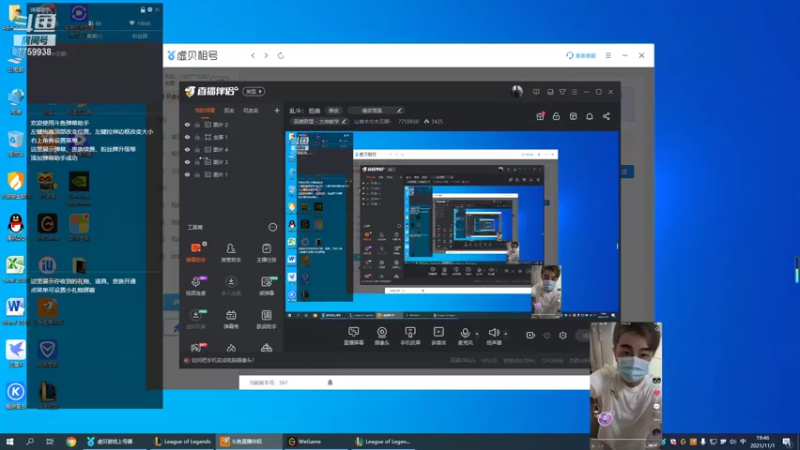Toggle visibility of 图片 1 source
The width and height of the screenshot is (800, 450).
[187, 174]
